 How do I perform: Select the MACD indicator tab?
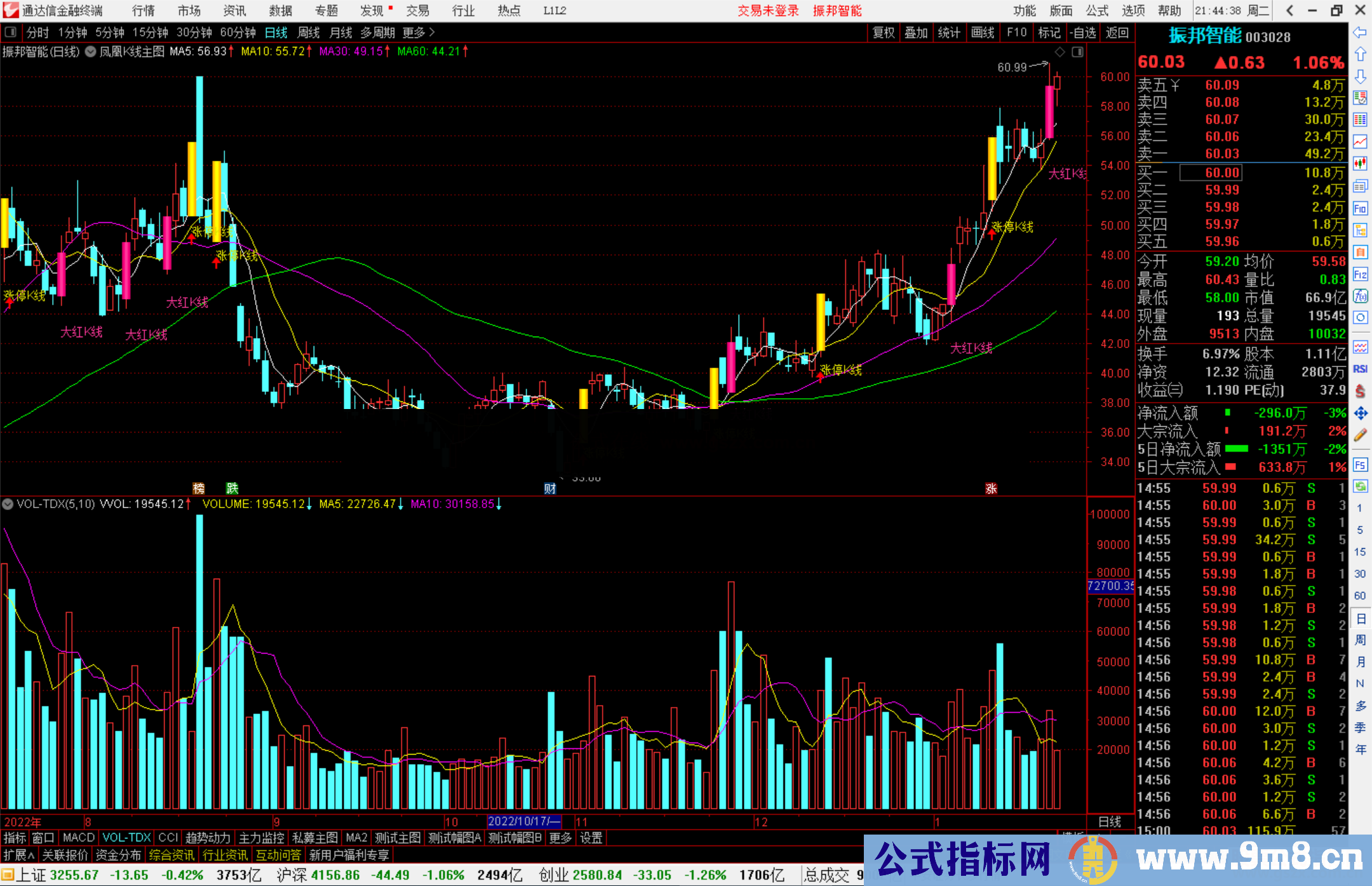pos(79,838)
